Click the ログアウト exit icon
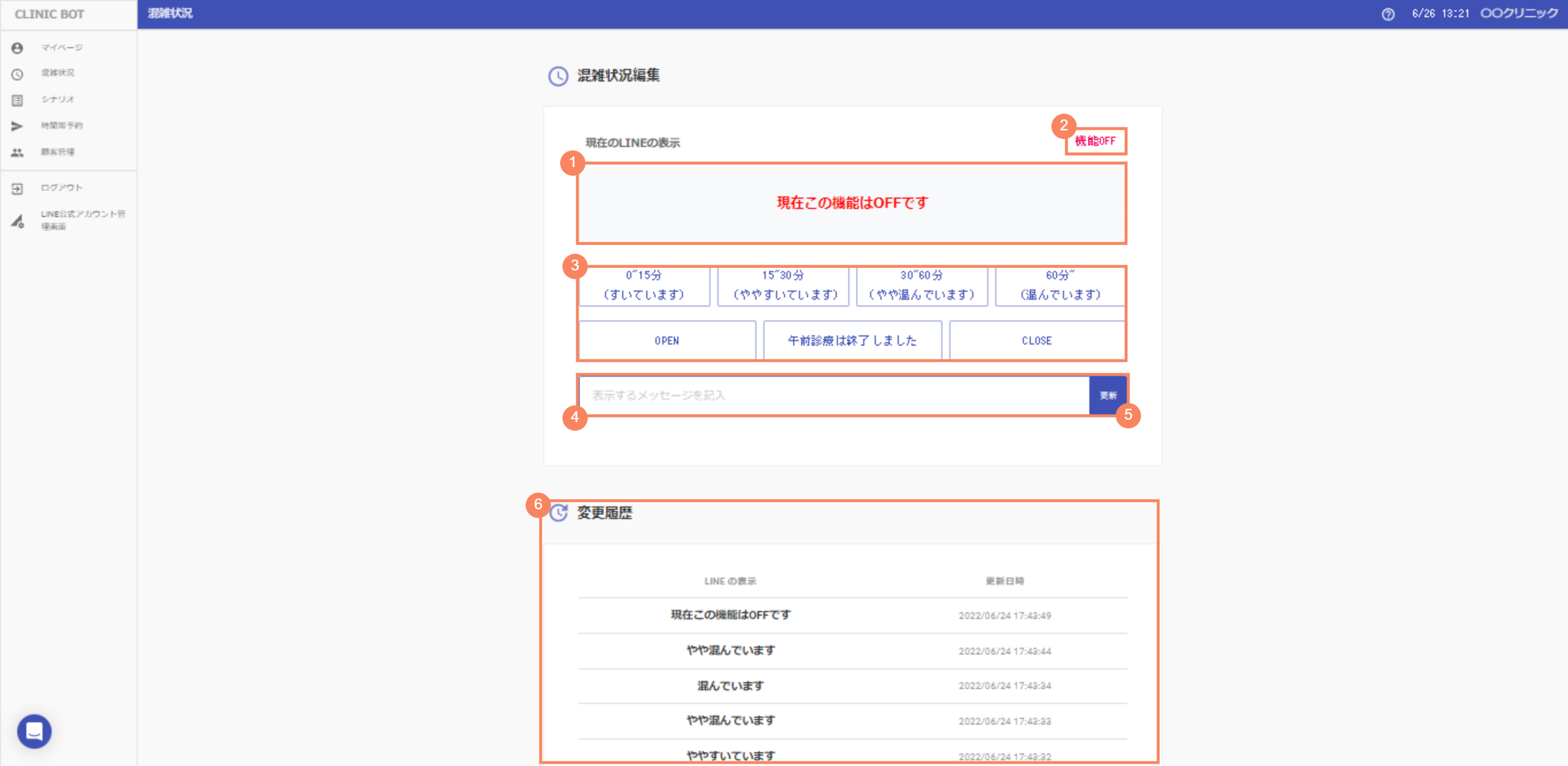The height and width of the screenshot is (766, 1568). pyautogui.click(x=17, y=188)
